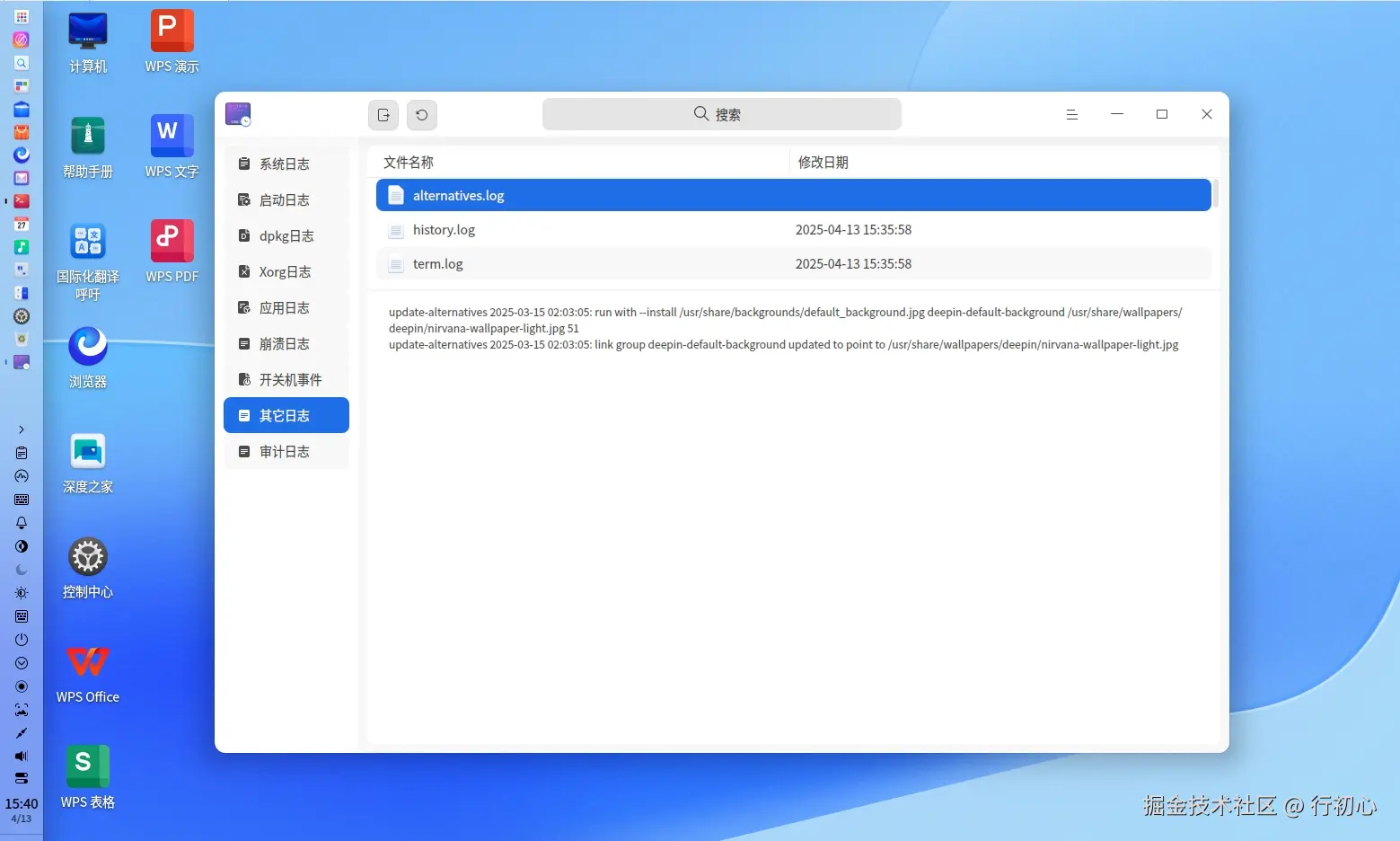Open 帮助手册 desktop icon

88,147
